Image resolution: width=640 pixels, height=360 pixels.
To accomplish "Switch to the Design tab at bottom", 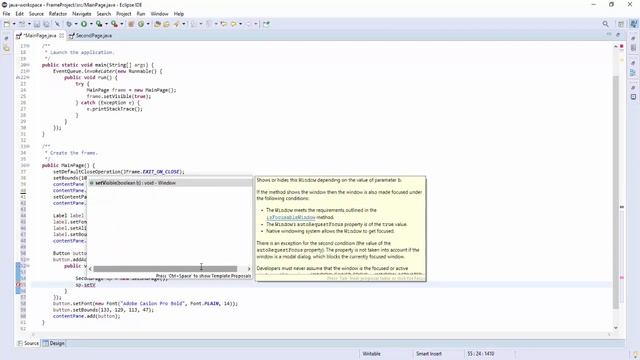I will coord(54,343).
